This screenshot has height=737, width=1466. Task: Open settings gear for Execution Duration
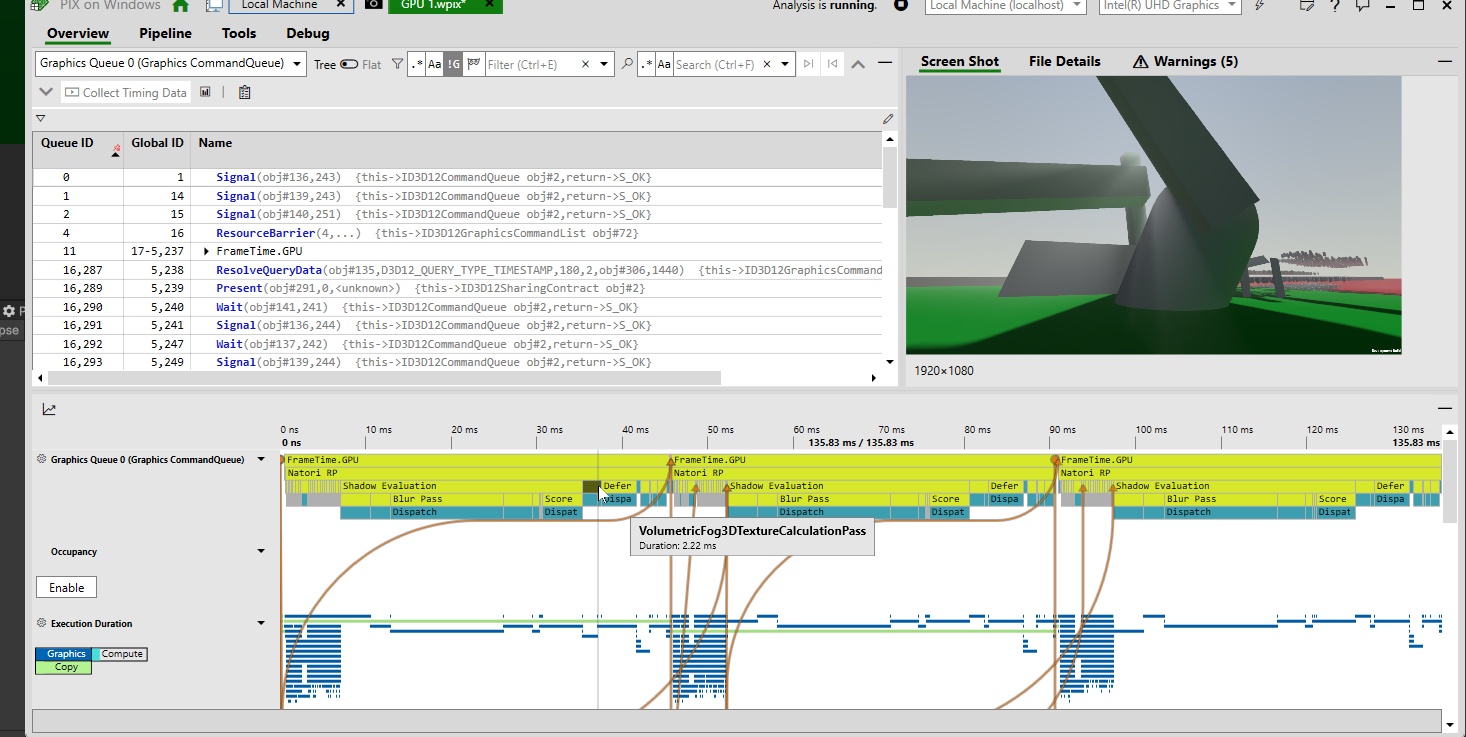(42, 623)
